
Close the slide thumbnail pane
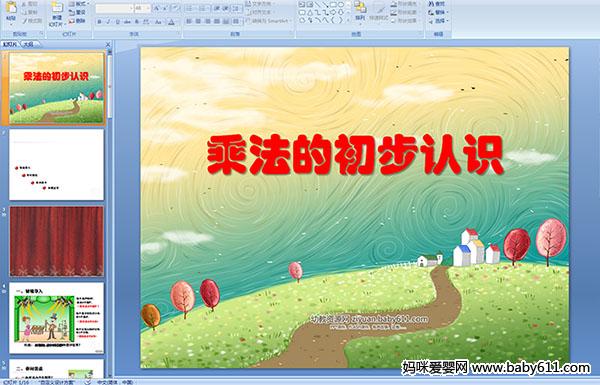108,44
